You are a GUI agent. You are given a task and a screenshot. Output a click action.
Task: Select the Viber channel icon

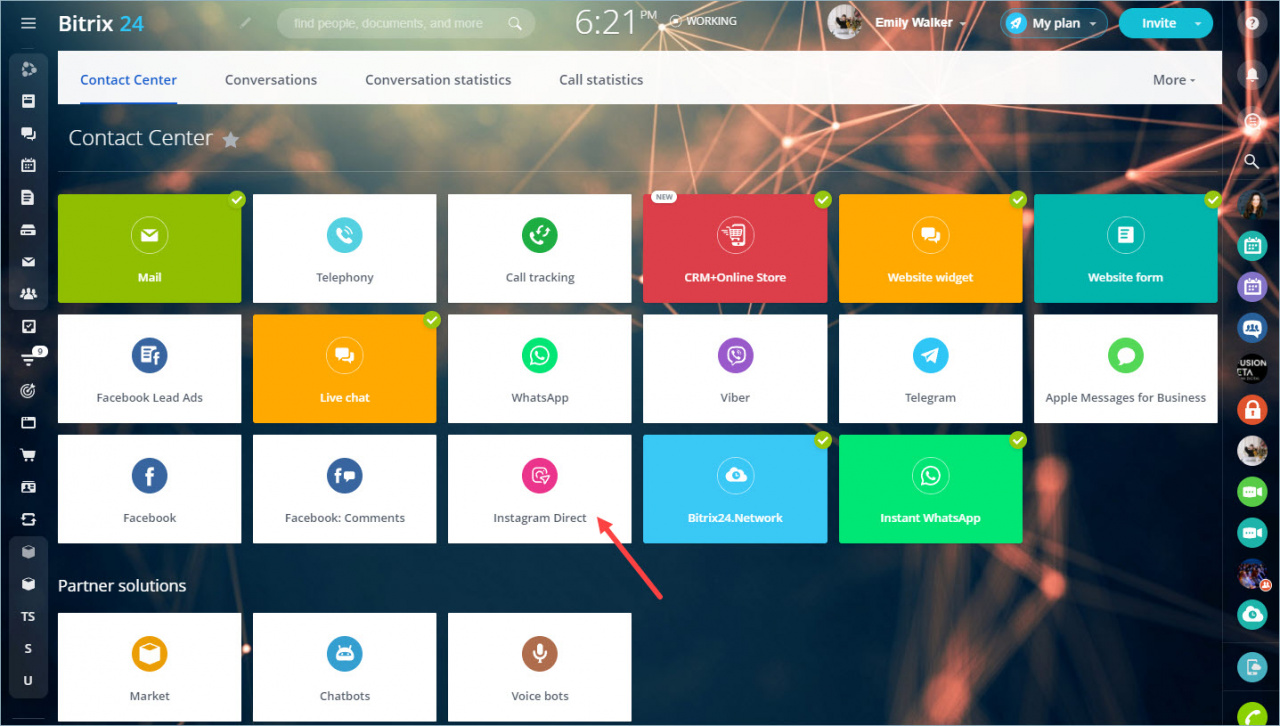coord(735,356)
